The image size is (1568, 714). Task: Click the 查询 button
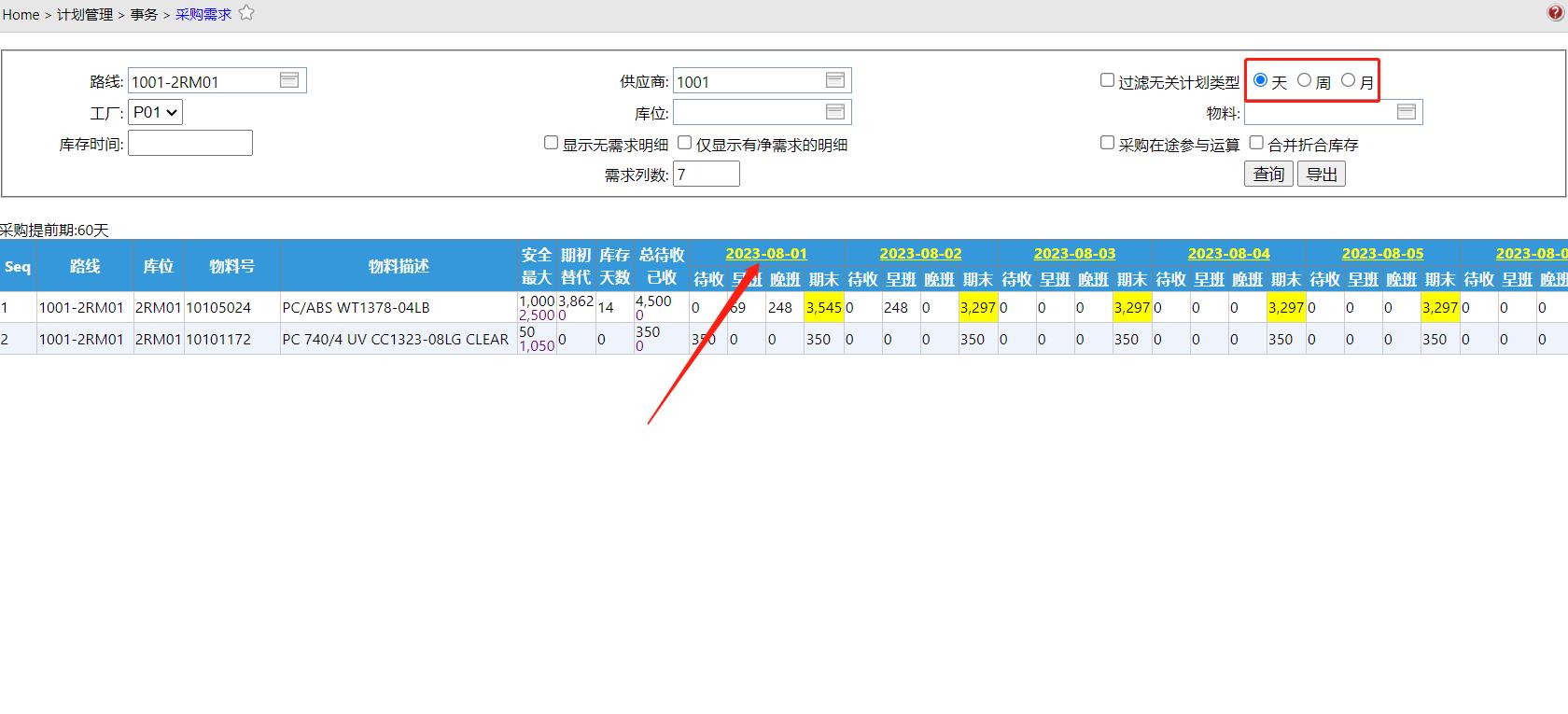coord(1268,175)
